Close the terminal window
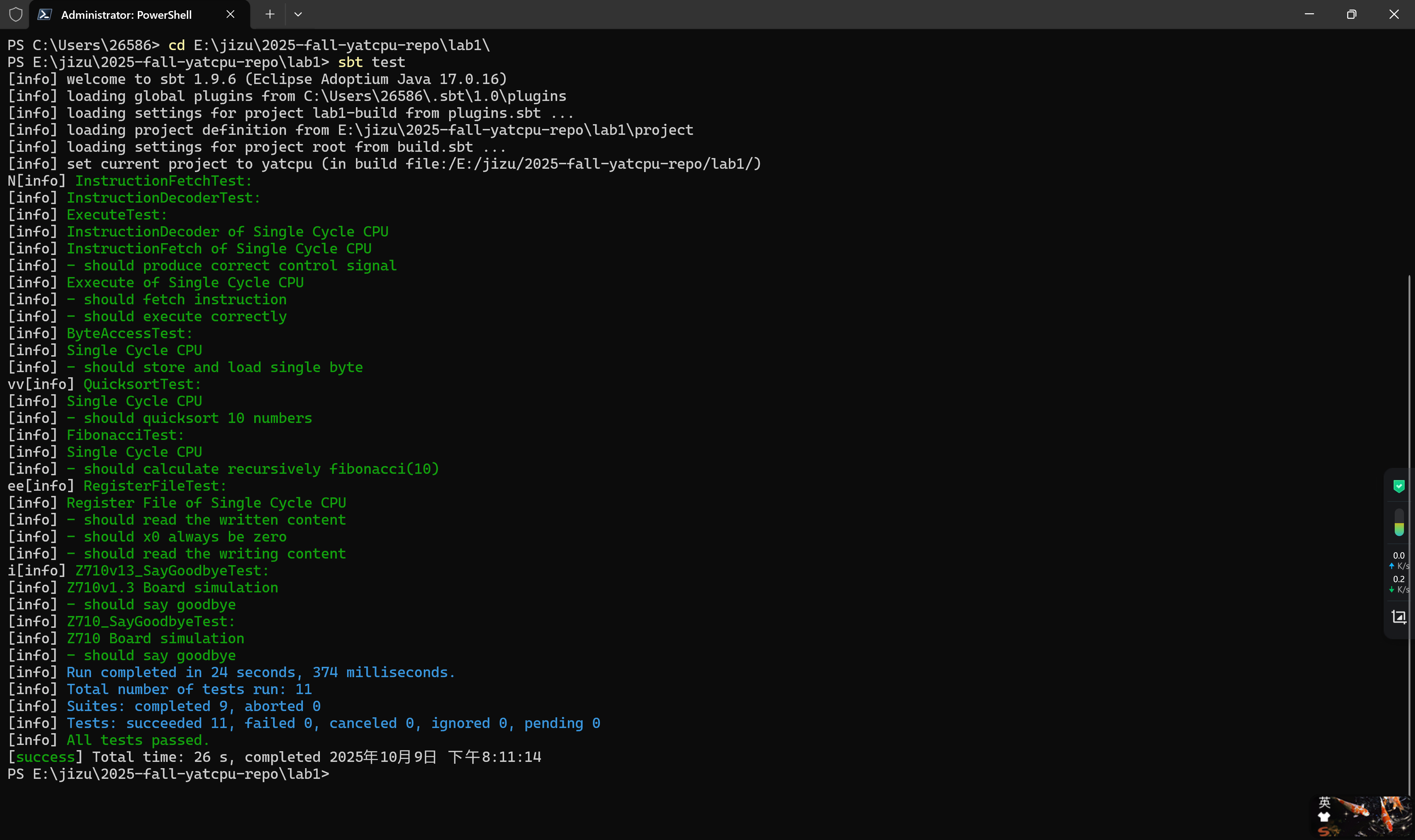Image resolution: width=1415 pixels, height=840 pixels. click(x=1394, y=14)
